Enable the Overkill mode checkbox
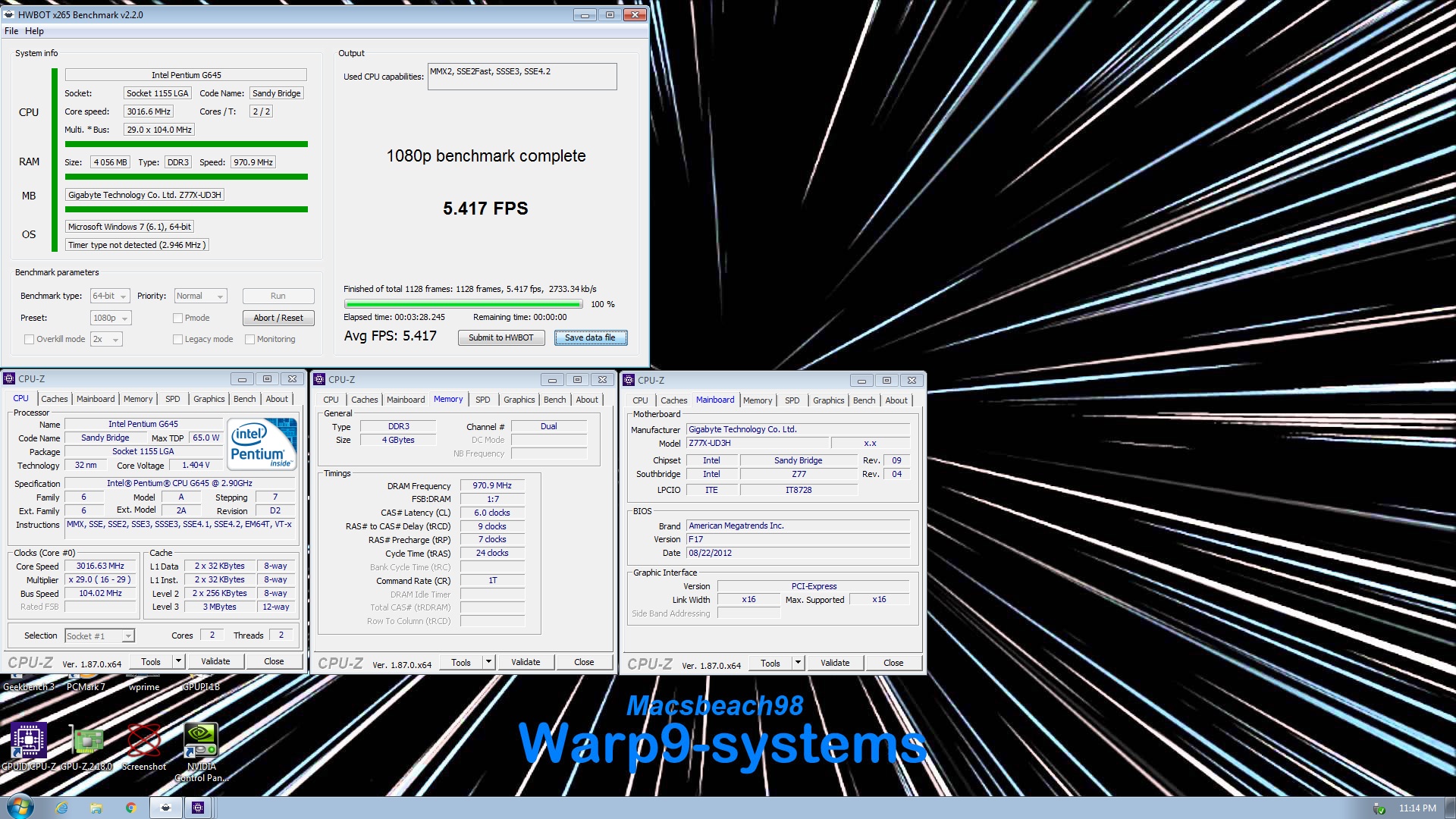This screenshot has height=819, width=1456. pyautogui.click(x=29, y=339)
